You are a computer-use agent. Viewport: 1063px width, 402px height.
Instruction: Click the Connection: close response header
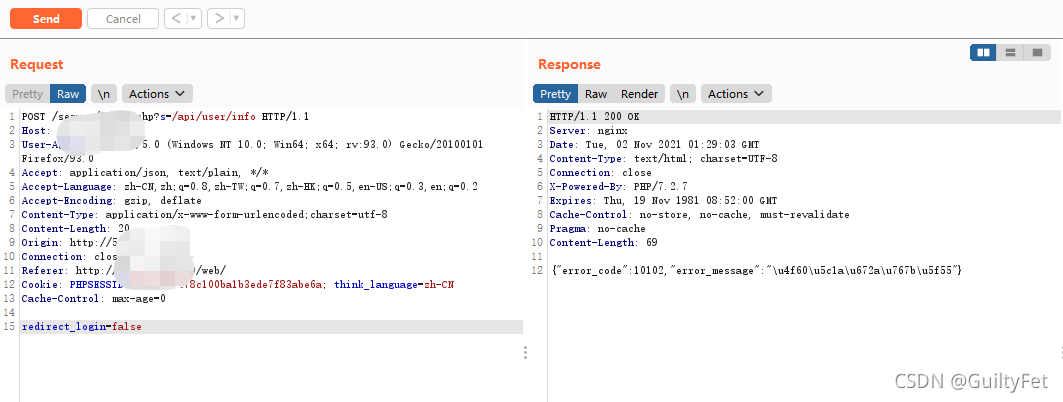pos(600,172)
